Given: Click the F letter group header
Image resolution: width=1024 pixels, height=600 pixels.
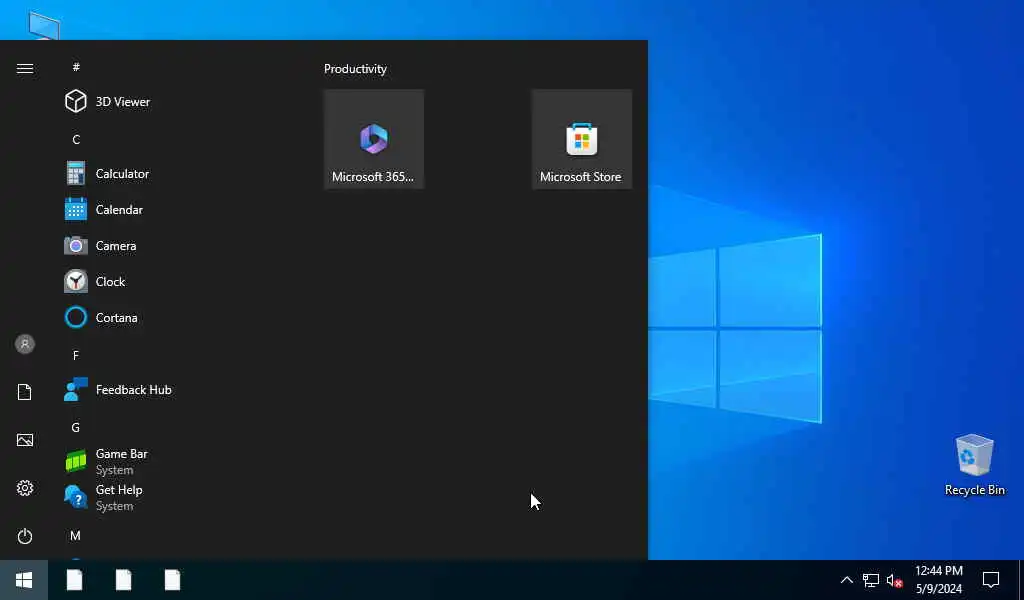Looking at the screenshot, I should 76,355.
